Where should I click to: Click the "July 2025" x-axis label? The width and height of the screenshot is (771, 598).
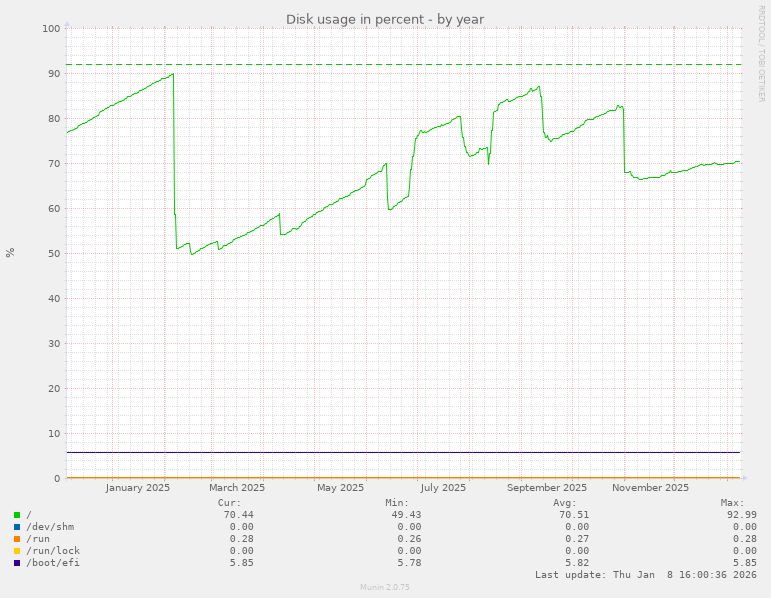pyautogui.click(x=443, y=488)
